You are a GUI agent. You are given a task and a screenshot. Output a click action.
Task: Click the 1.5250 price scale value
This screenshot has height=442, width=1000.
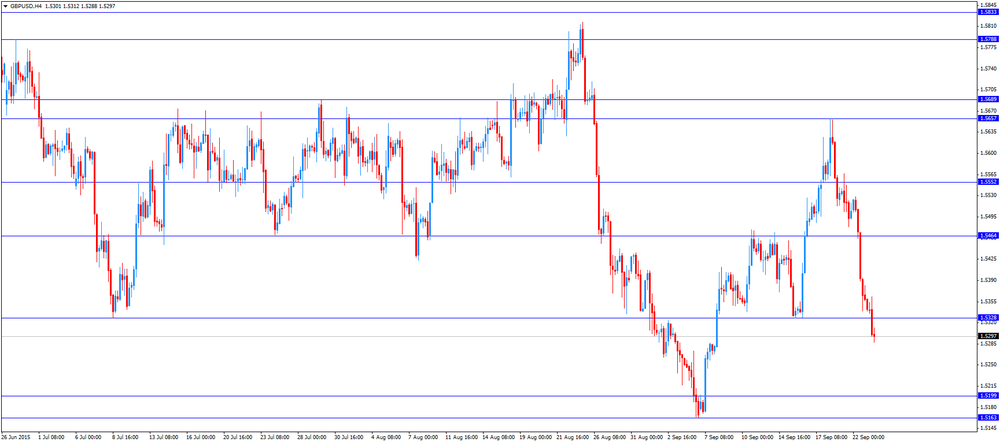989,365
